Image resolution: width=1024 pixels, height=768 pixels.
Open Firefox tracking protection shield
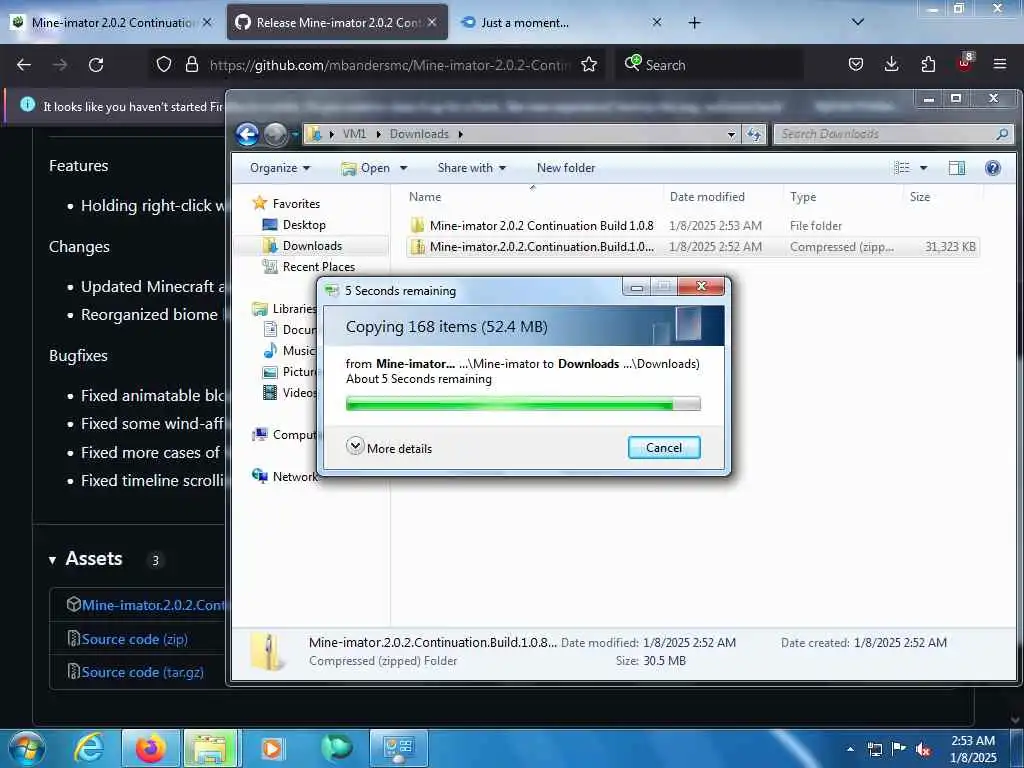(x=164, y=65)
